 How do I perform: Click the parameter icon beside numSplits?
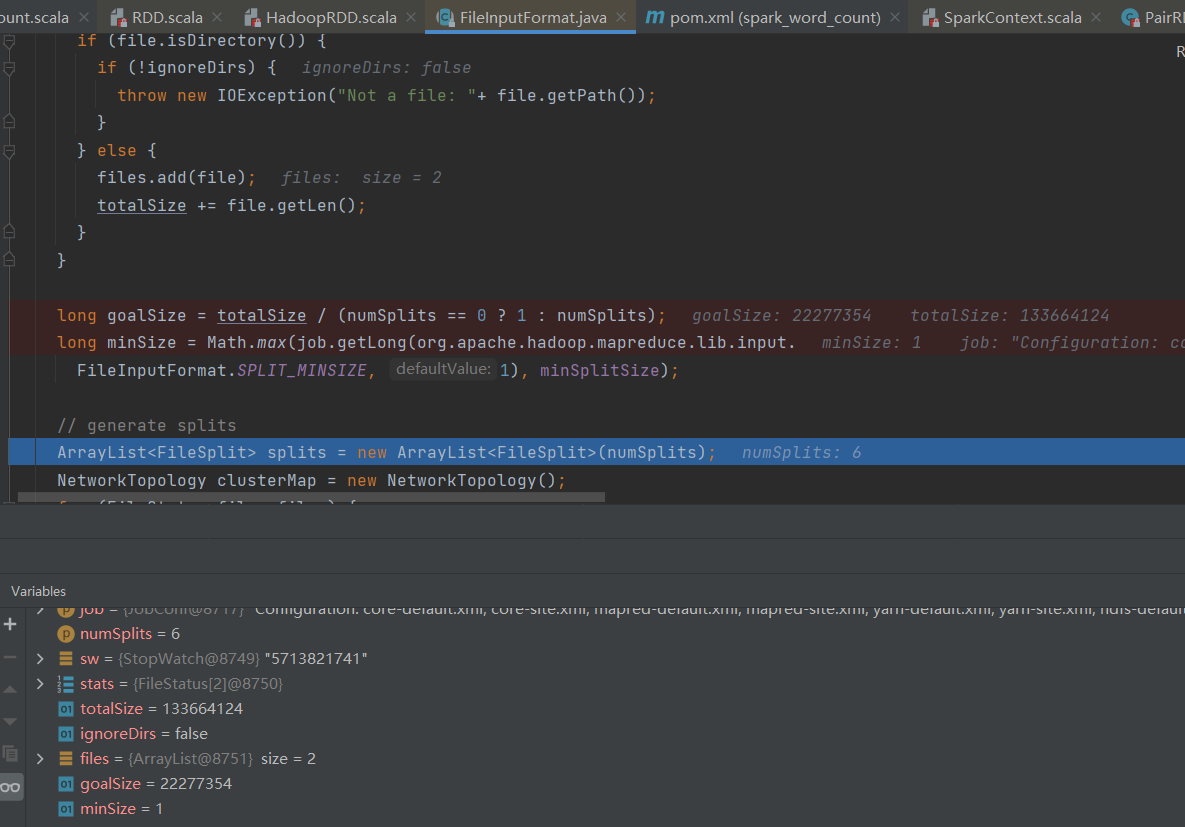tap(66, 633)
